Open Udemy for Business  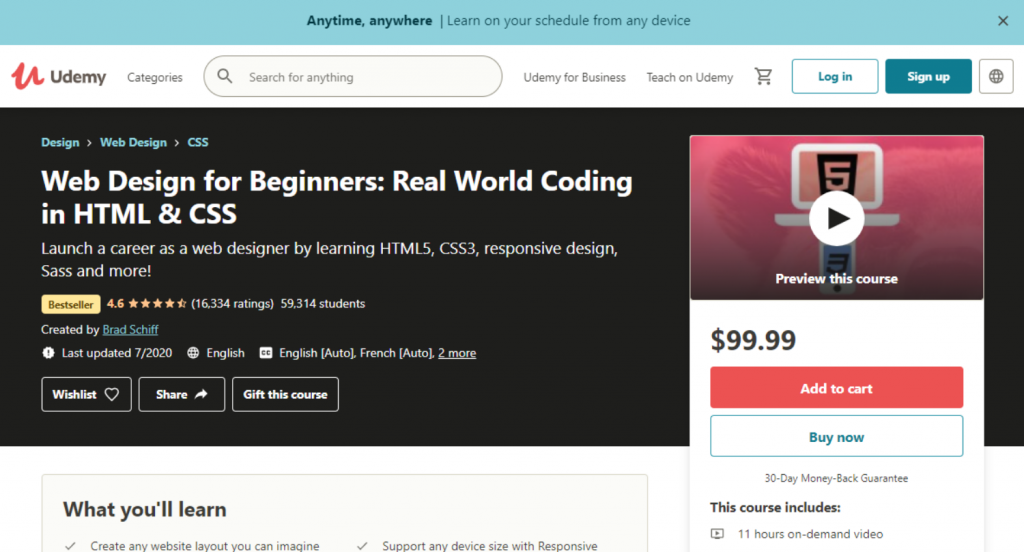pyautogui.click(x=574, y=77)
